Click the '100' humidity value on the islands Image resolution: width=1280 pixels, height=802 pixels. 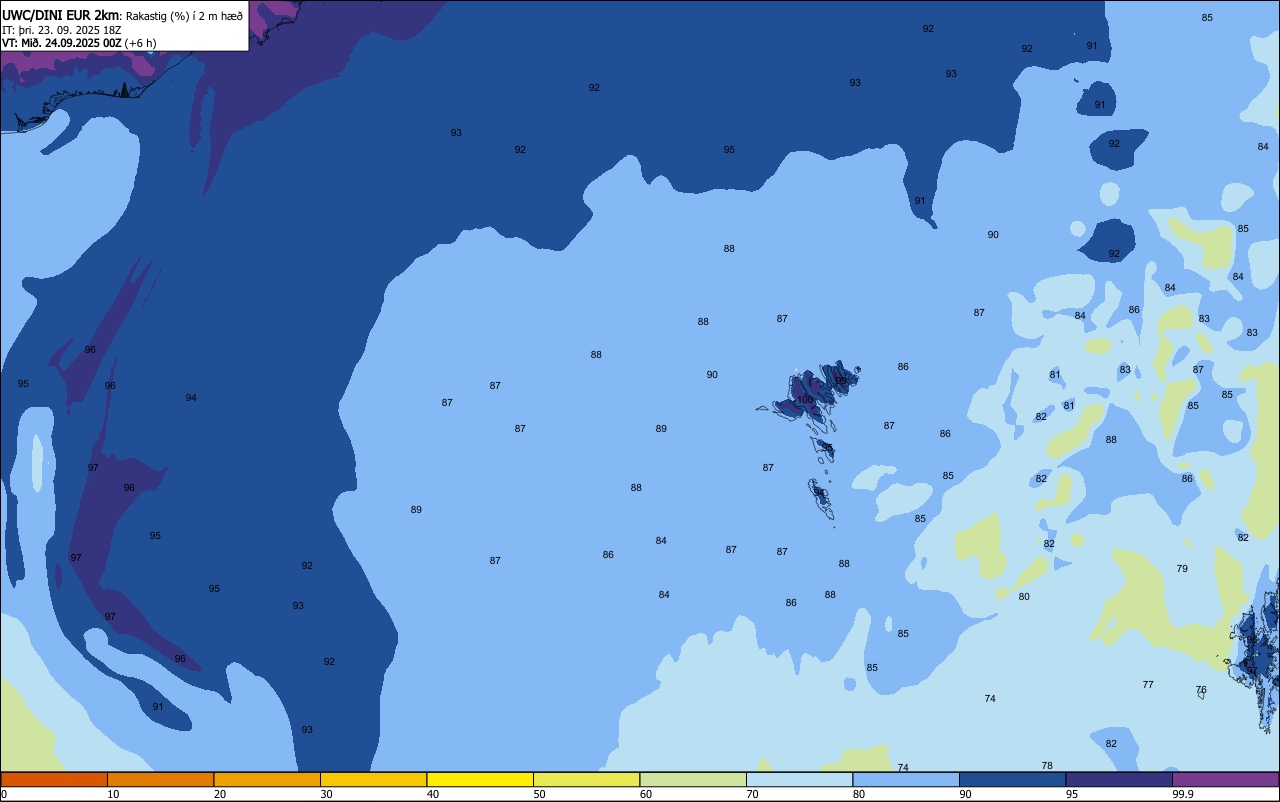pyautogui.click(x=805, y=400)
